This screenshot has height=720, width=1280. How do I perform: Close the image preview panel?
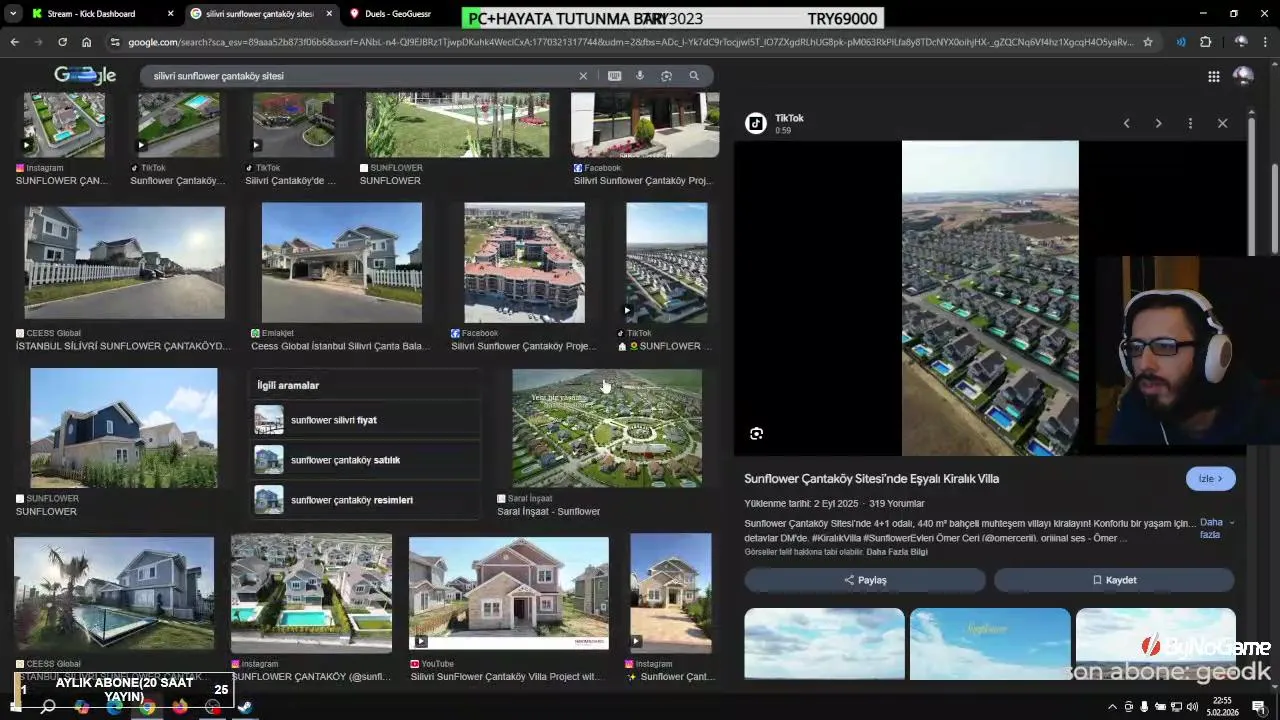(1222, 123)
